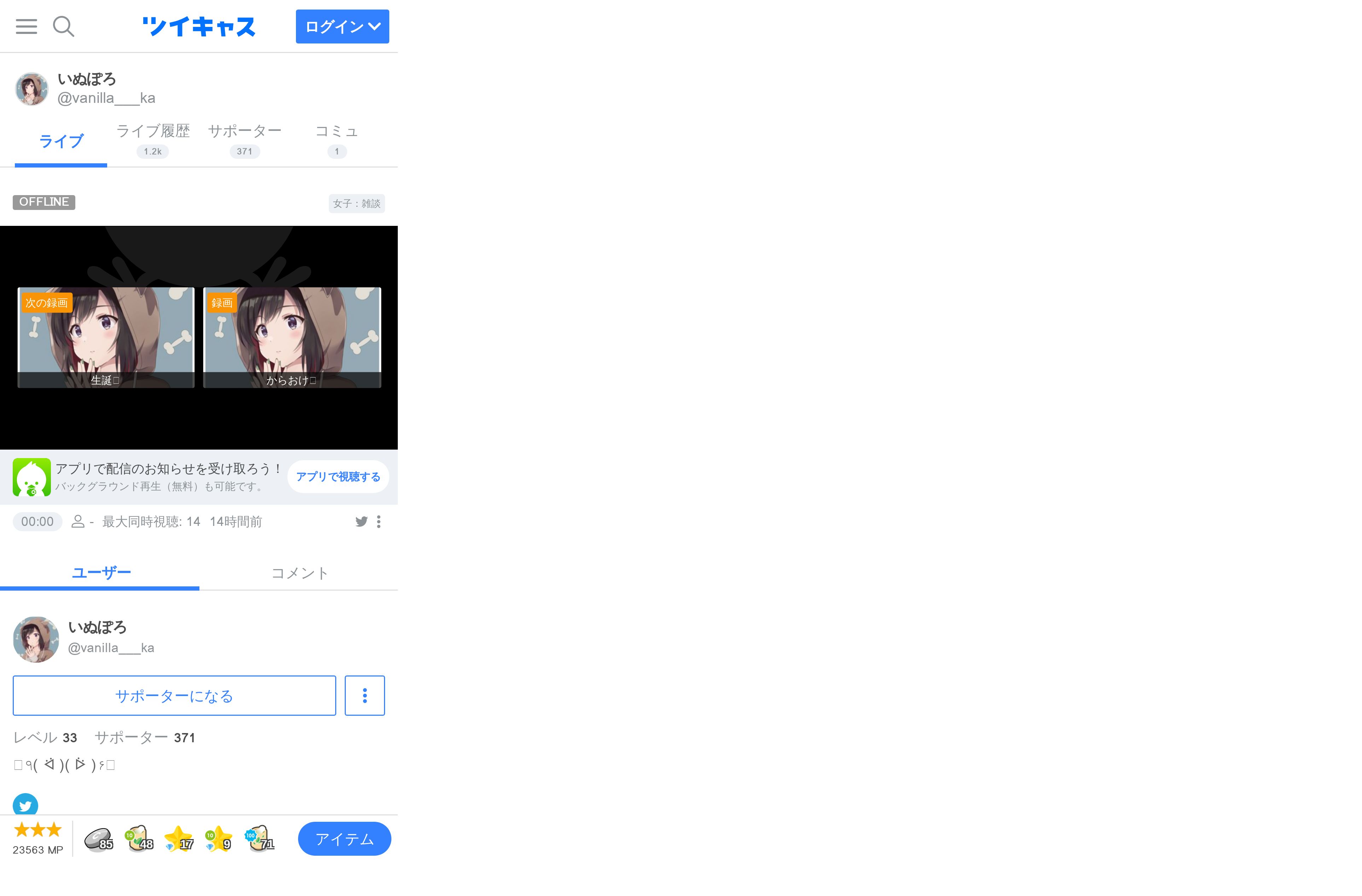
Task: Click the 女子：雑談 category tag
Action: point(356,204)
